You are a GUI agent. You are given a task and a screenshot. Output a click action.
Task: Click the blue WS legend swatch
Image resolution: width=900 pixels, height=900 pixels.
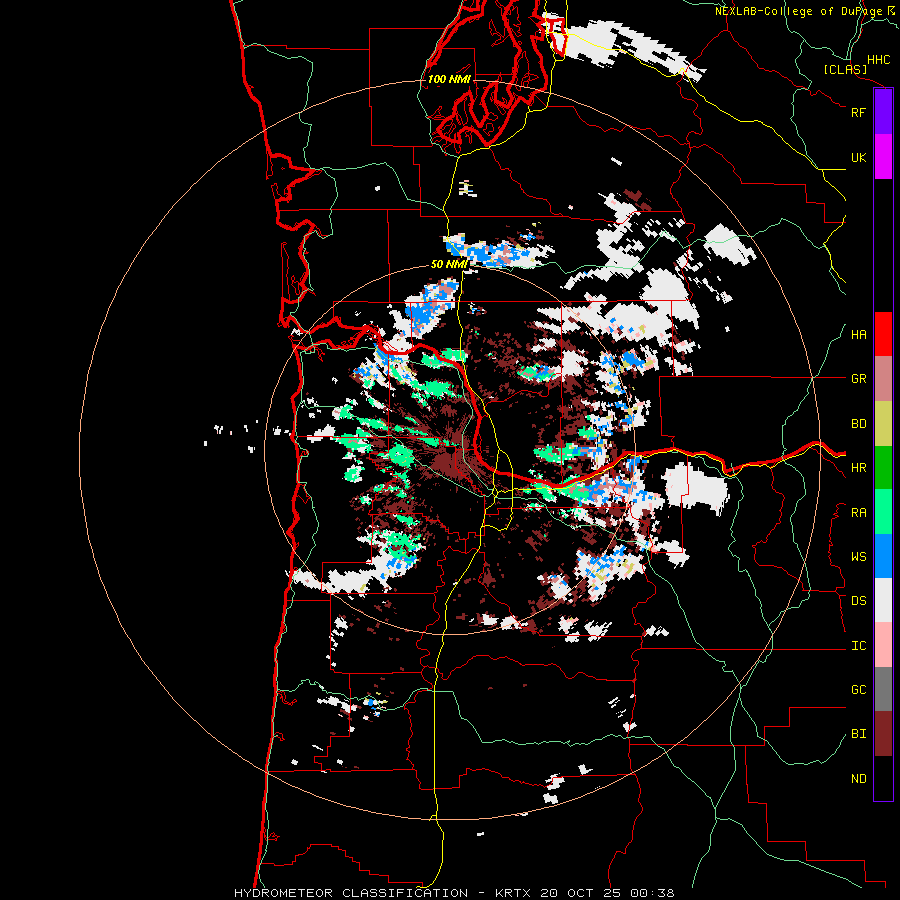(x=883, y=556)
